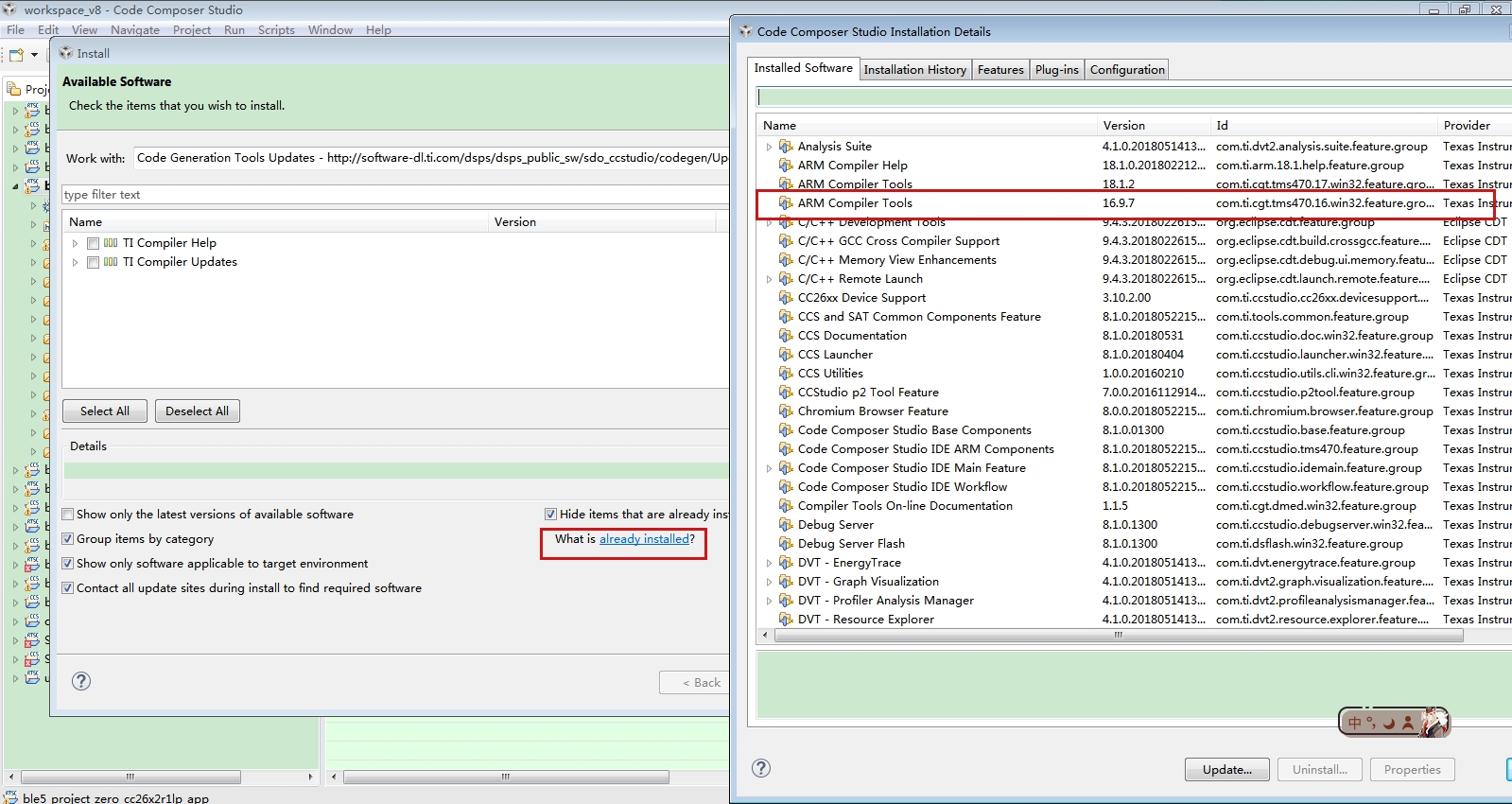This screenshot has height=804, width=1512.
Task: Open the Scripts menu
Action: tap(276, 30)
